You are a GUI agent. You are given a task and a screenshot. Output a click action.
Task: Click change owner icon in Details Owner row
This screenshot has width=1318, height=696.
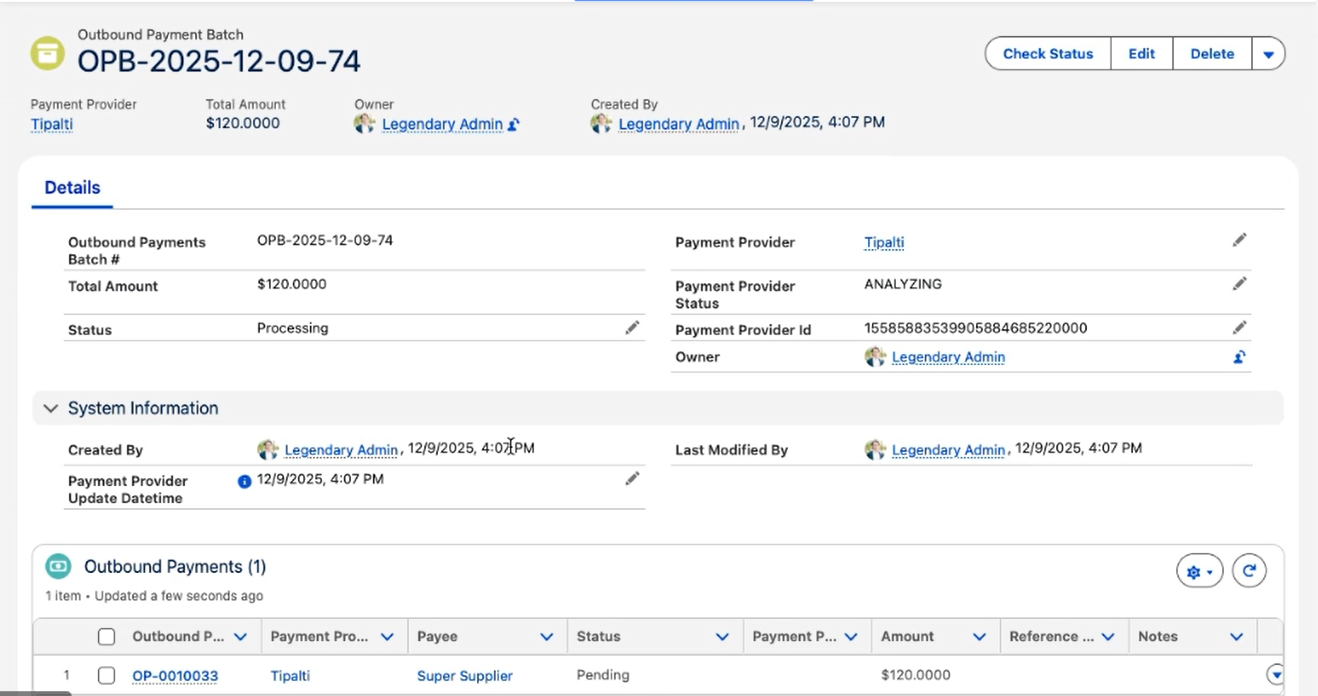pos(1239,357)
